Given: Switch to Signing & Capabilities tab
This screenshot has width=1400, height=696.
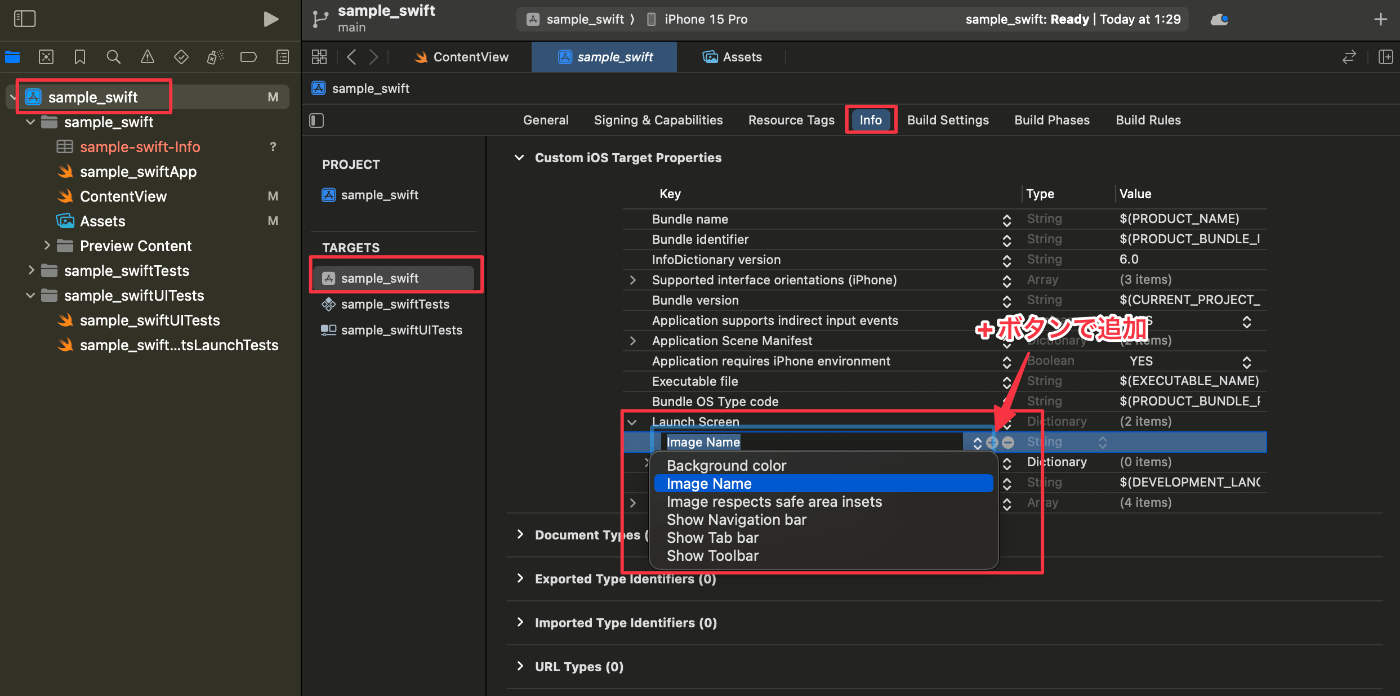Looking at the screenshot, I should point(658,120).
